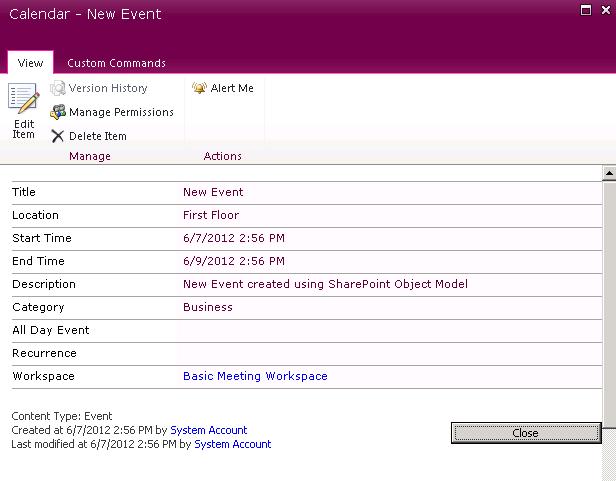616x481 pixels.
Task: Click the 'Category' field label
Action: pos(38,307)
